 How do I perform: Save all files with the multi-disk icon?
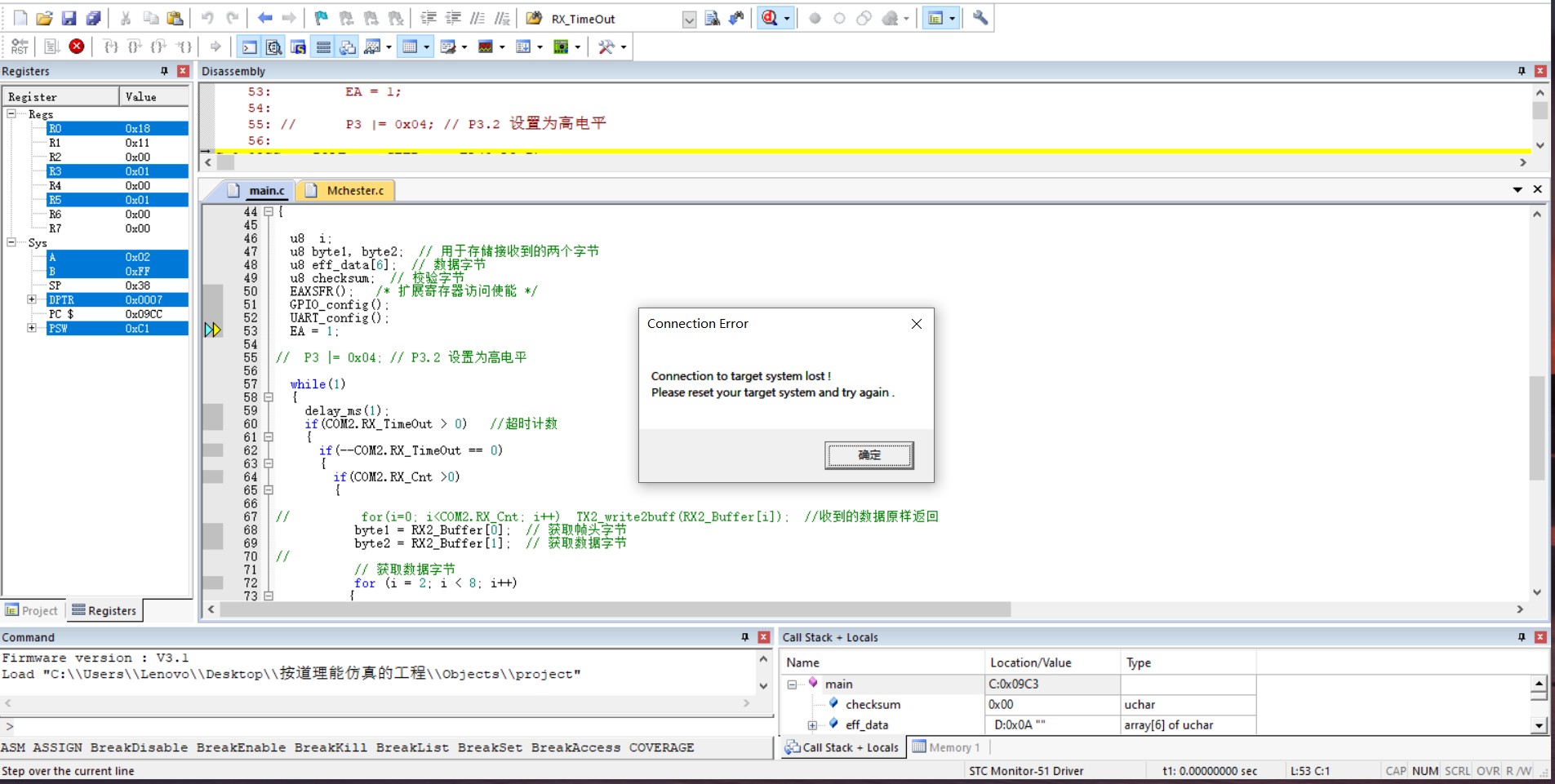click(94, 18)
